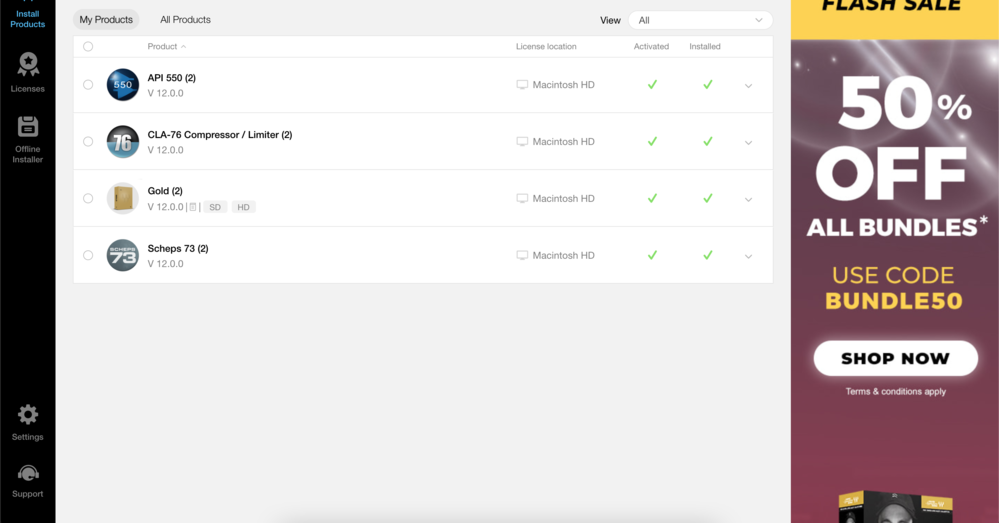The image size is (999, 523).
Task: Expand the API 550 row details
Action: coord(748,86)
